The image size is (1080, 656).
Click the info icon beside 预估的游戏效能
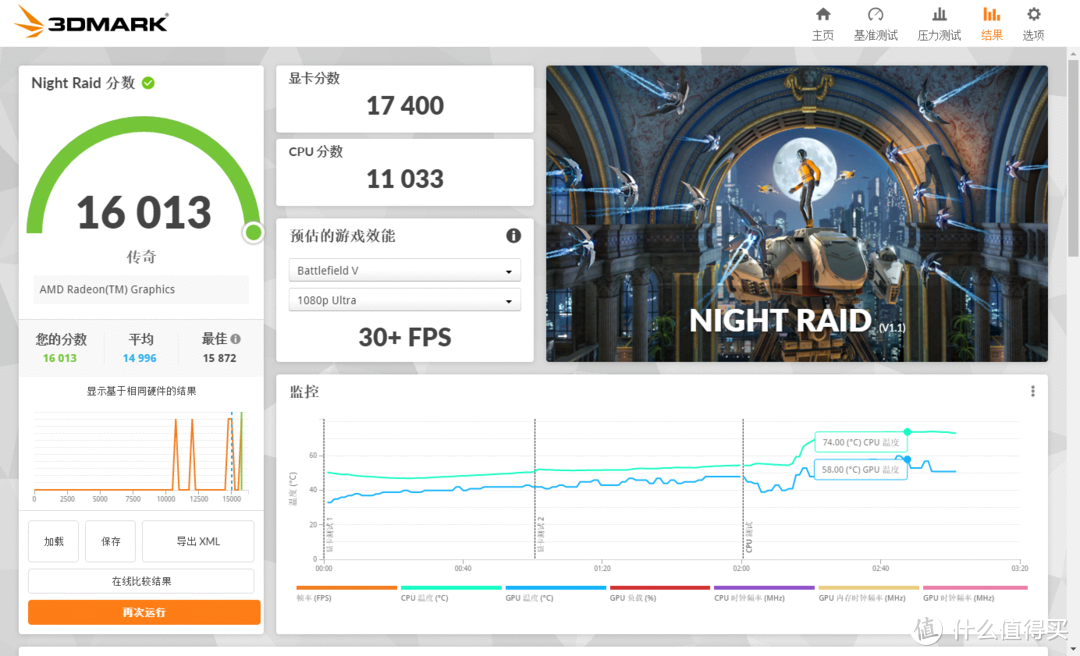tap(513, 236)
